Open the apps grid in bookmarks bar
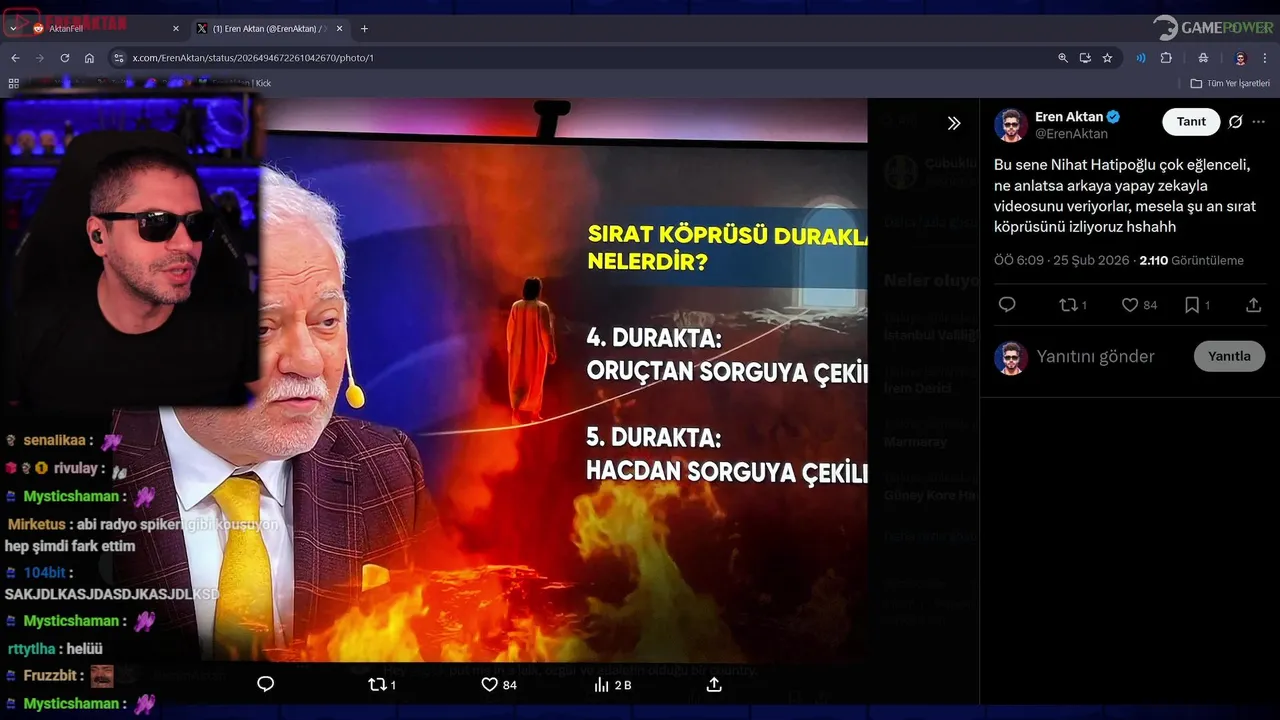The image size is (1280, 720). (14, 83)
